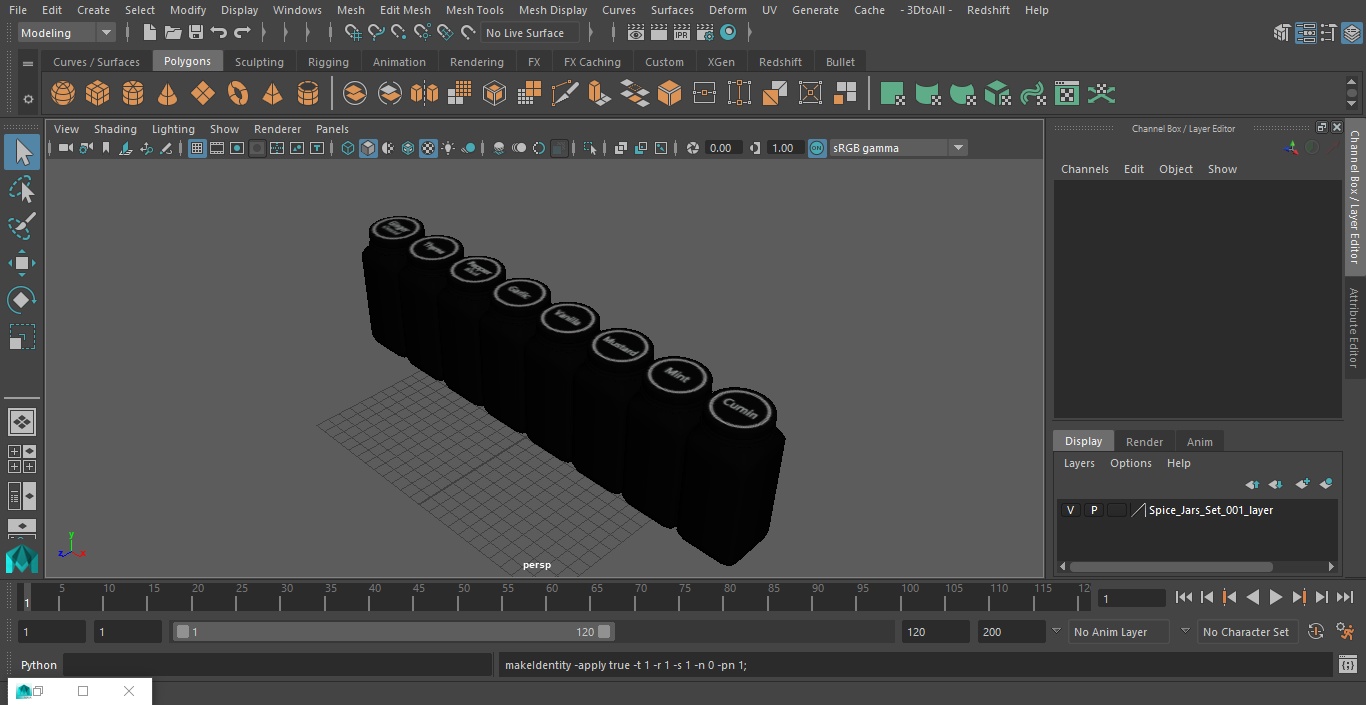The height and width of the screenshot is (705, 1366).
Task: Toggle the viewport grid display
Action: [197, 148]
